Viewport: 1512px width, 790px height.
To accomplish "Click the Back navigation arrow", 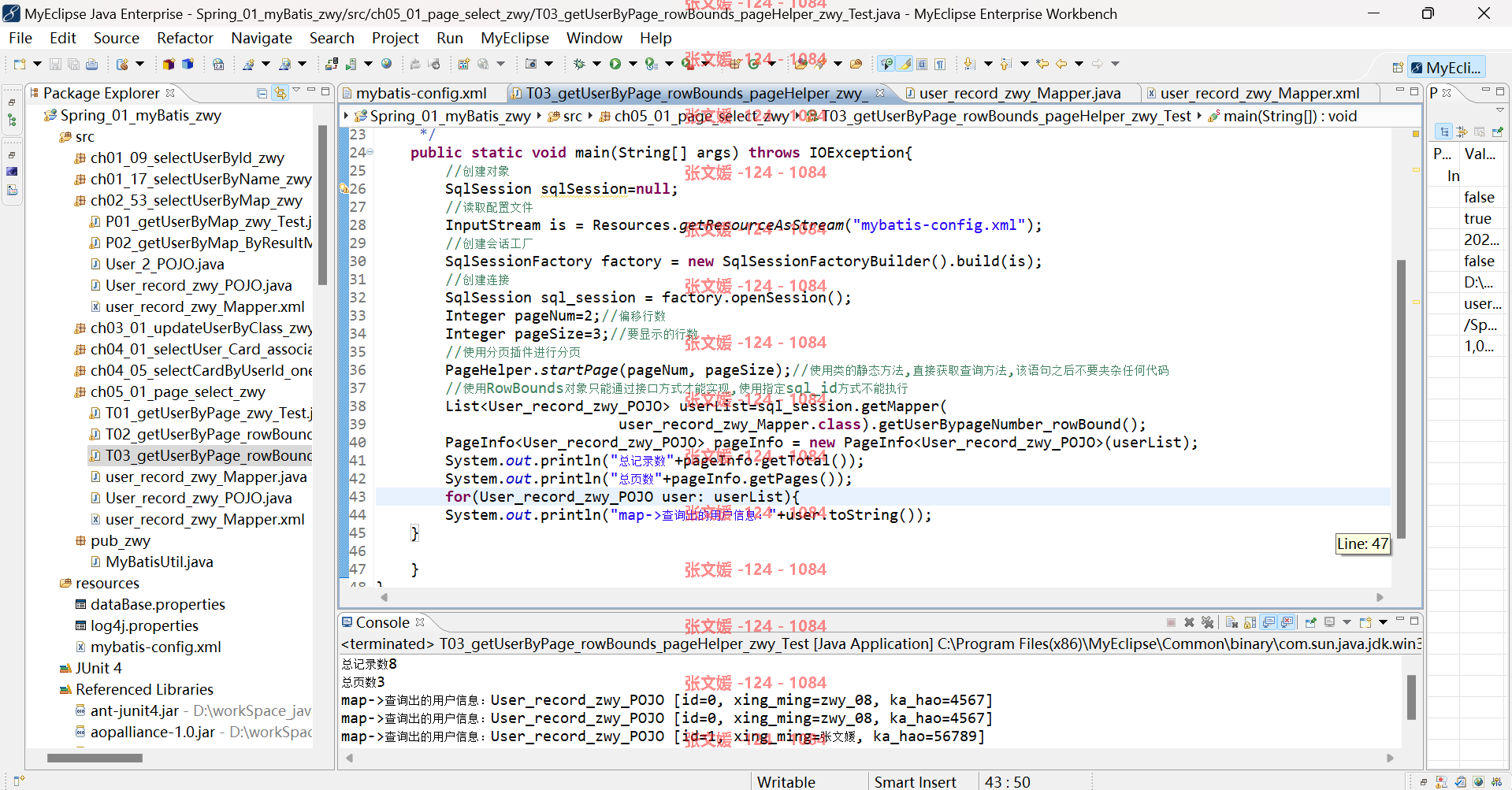I will 1061,64.
